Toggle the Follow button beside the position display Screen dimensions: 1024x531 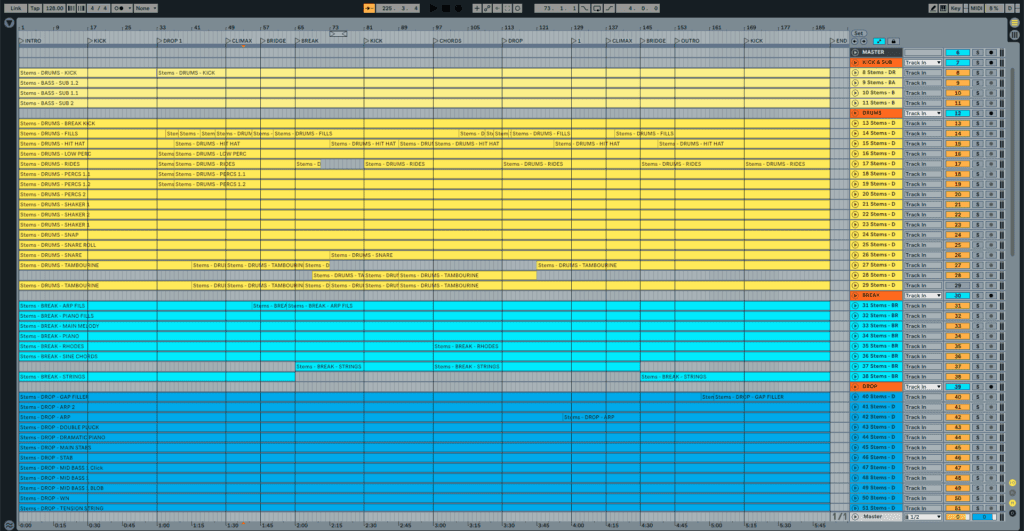coord(369,8)
